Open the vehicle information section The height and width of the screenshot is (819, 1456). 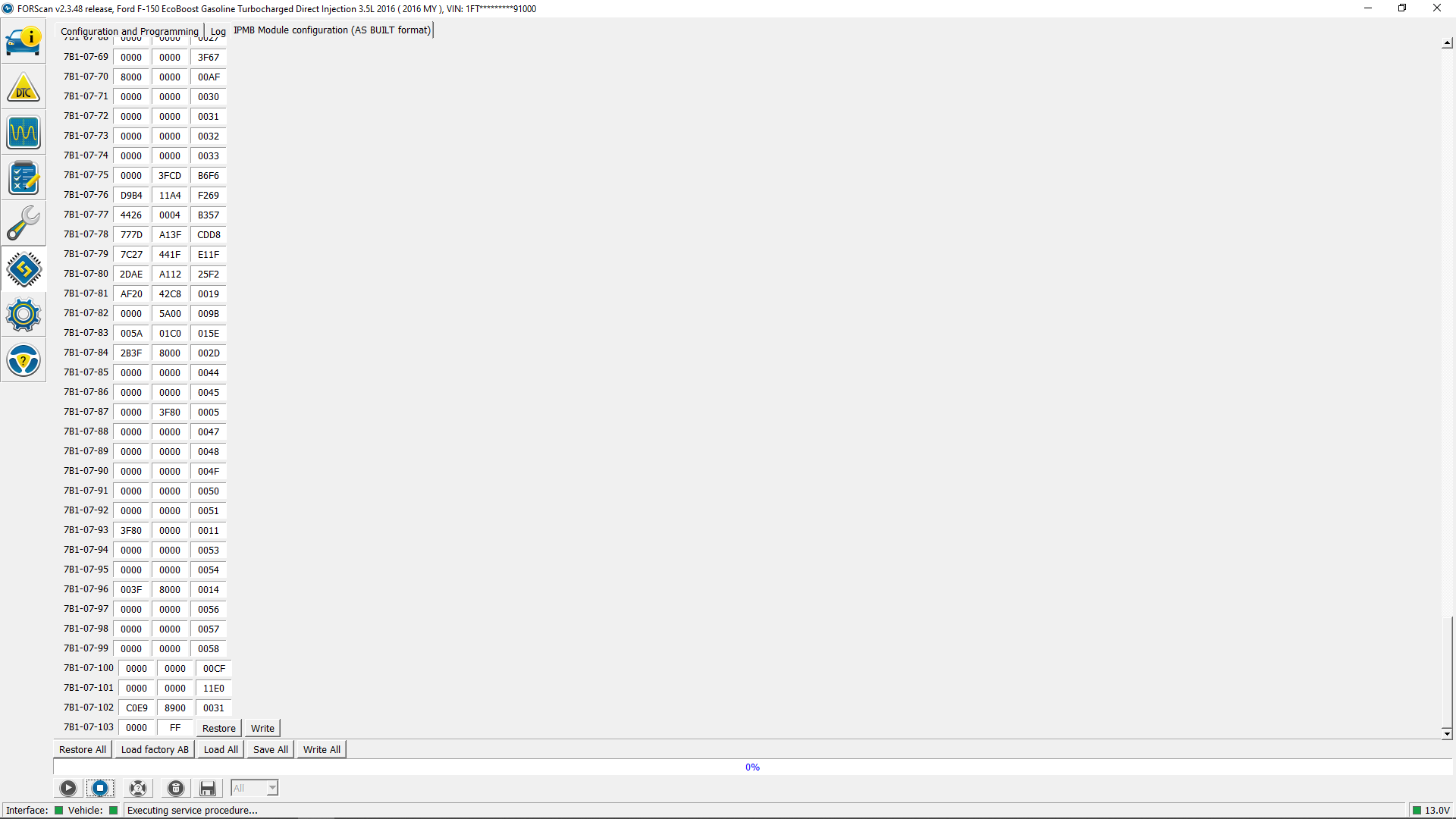click(24, 41)
